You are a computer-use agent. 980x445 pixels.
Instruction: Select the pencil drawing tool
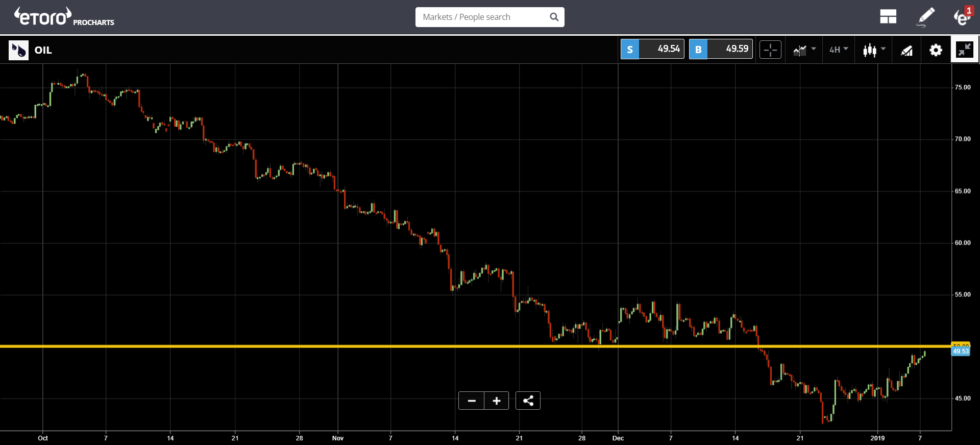(926, 17)
